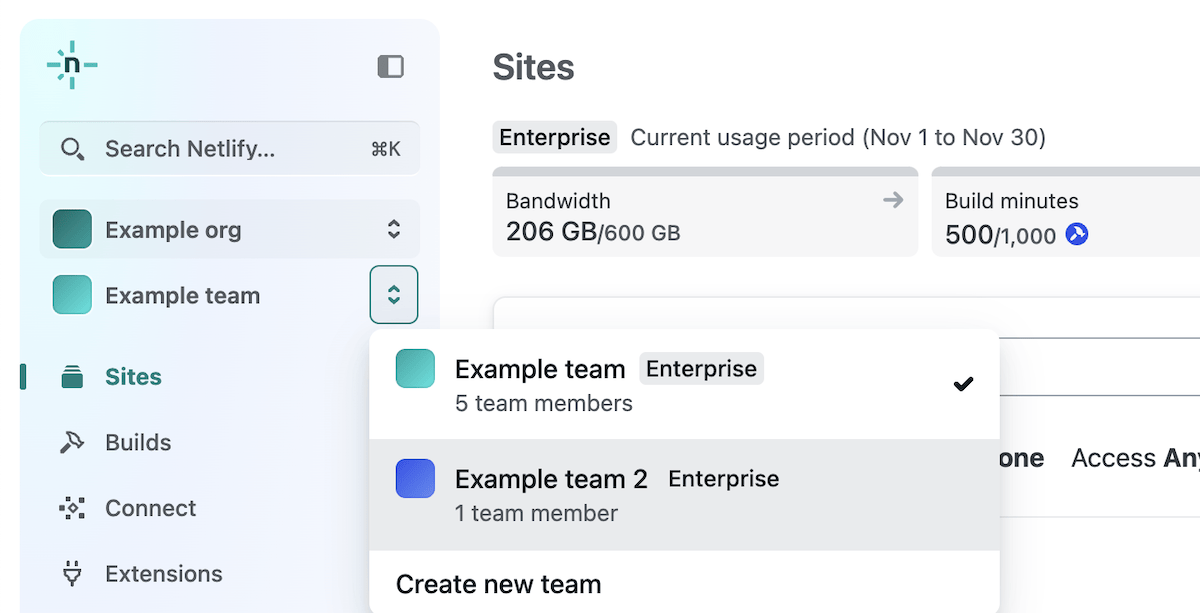This screenshot has width=1200, height=613.
Task: Open Sites in the sidebar
Action: pos(133,377)
